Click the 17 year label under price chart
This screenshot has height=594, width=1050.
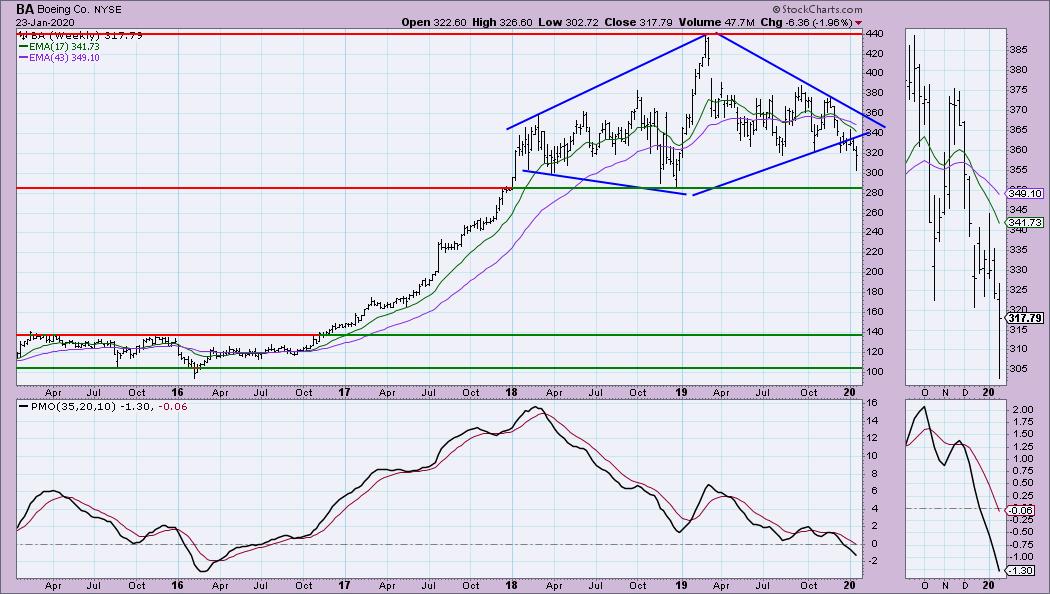[x=344, y=392]
